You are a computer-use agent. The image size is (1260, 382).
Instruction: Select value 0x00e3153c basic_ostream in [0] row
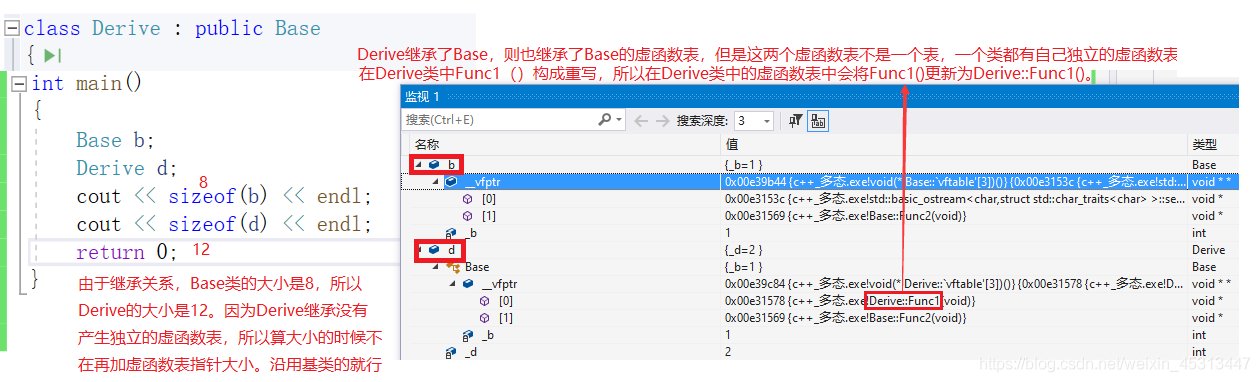(x=955, y=199)
